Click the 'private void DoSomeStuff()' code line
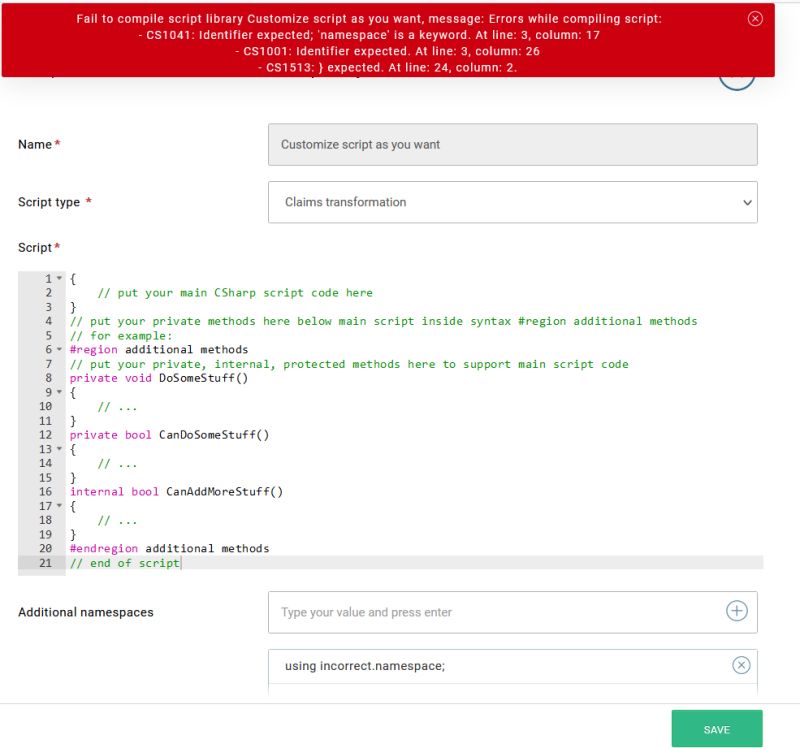Viewport: 800px width, 748px height. click(x=159, y=378)
